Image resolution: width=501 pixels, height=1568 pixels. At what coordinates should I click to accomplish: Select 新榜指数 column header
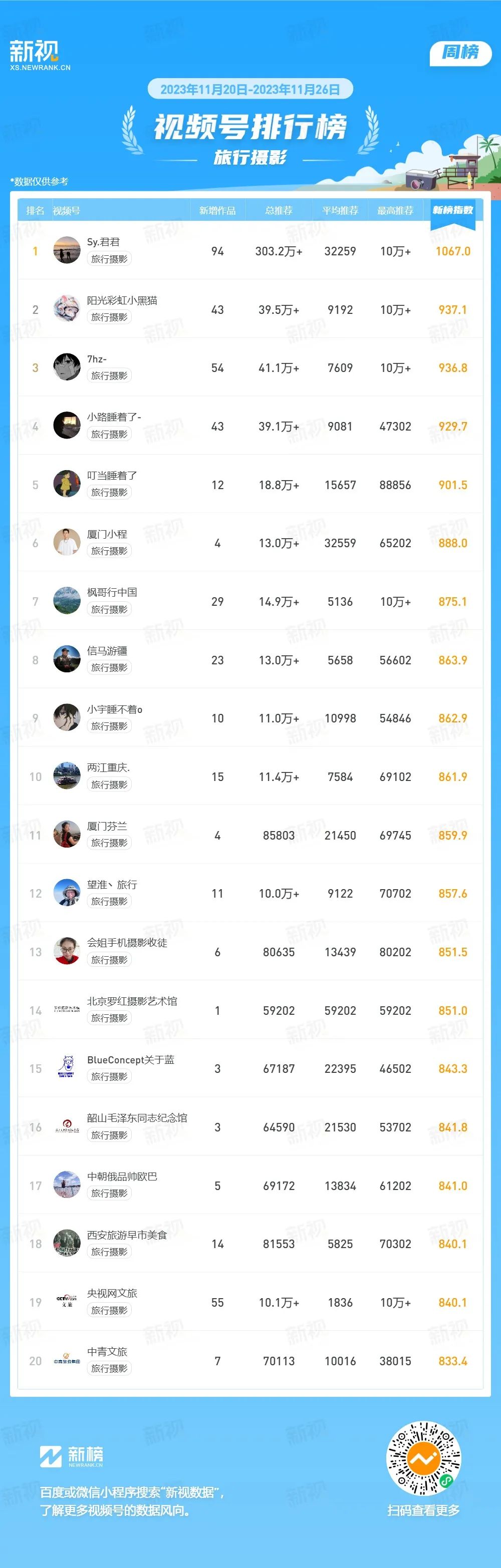pos(453,211)
